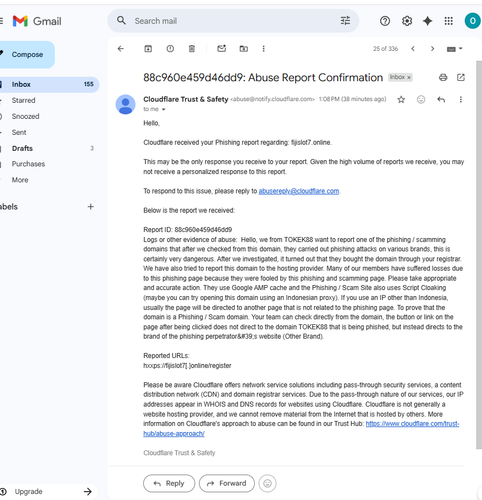
Task: Open the Snoozed folder
Action: pos(25,116)
